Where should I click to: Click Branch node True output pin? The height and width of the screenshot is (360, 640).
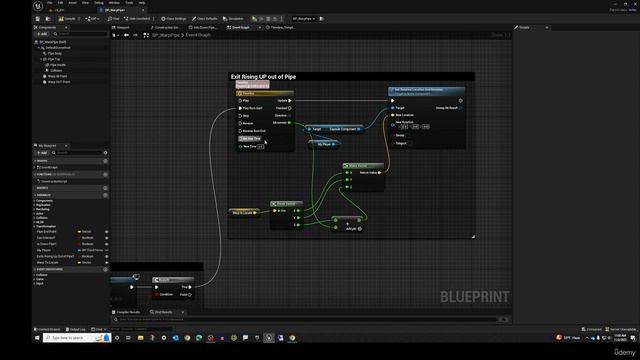190,287
